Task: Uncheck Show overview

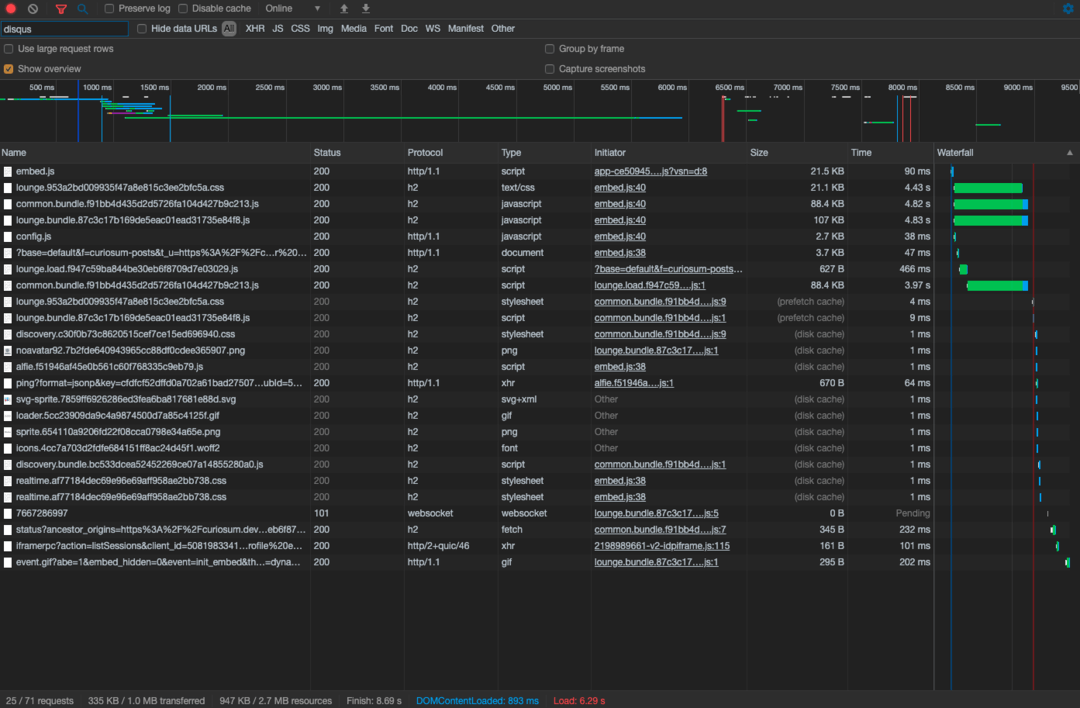Action: point(9,69)
